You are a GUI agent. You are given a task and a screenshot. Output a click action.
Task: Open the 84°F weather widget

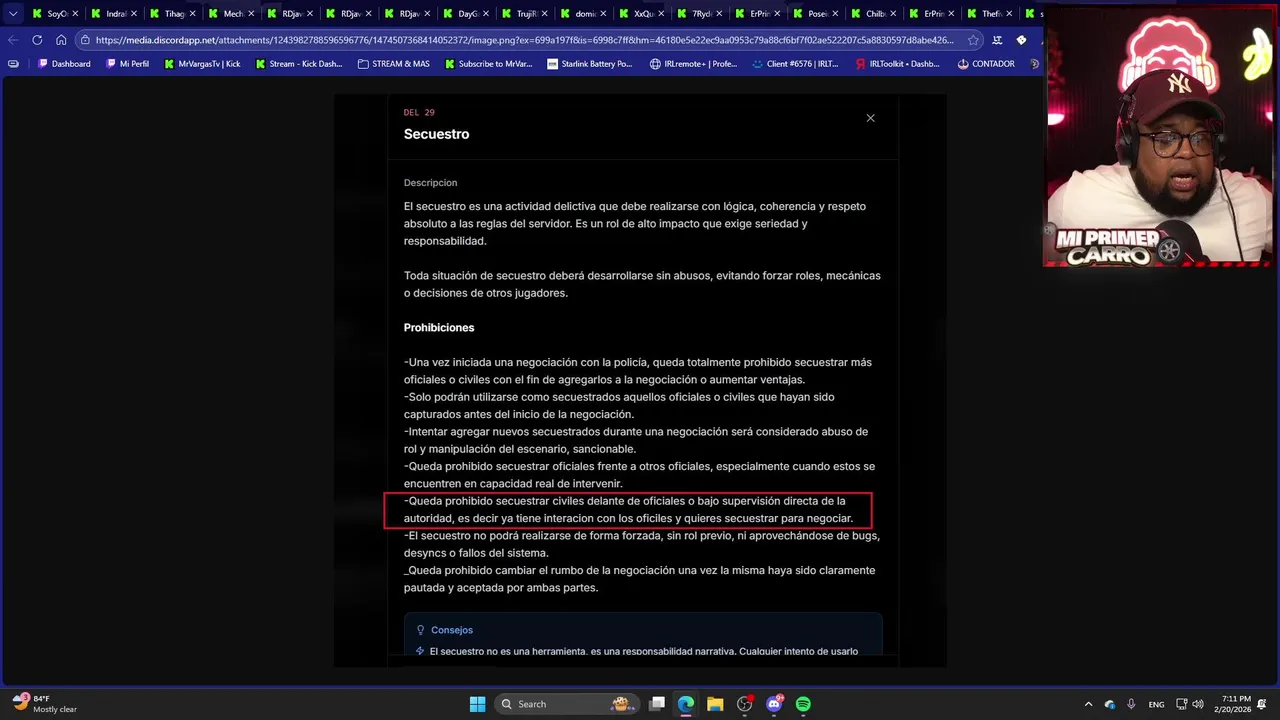(x=46, y=704)
